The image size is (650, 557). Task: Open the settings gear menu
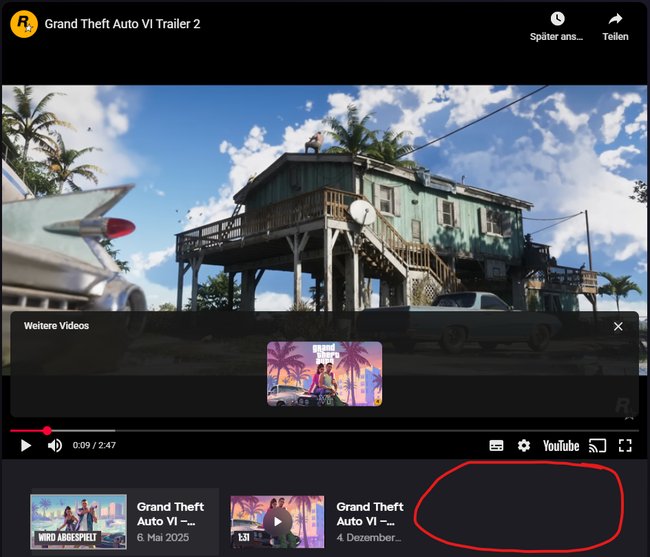[524, 446]
